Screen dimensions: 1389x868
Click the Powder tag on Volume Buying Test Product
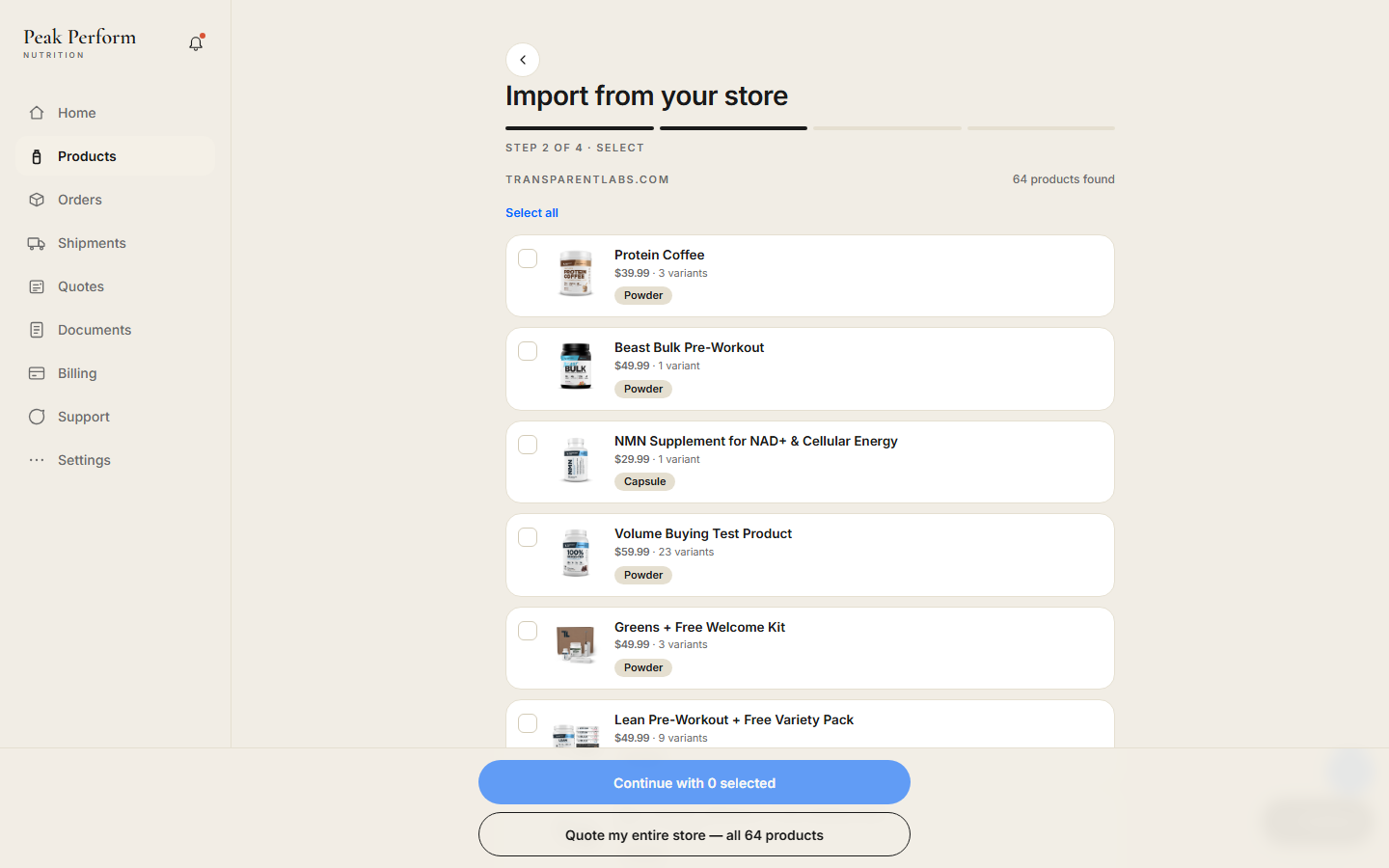643,575
